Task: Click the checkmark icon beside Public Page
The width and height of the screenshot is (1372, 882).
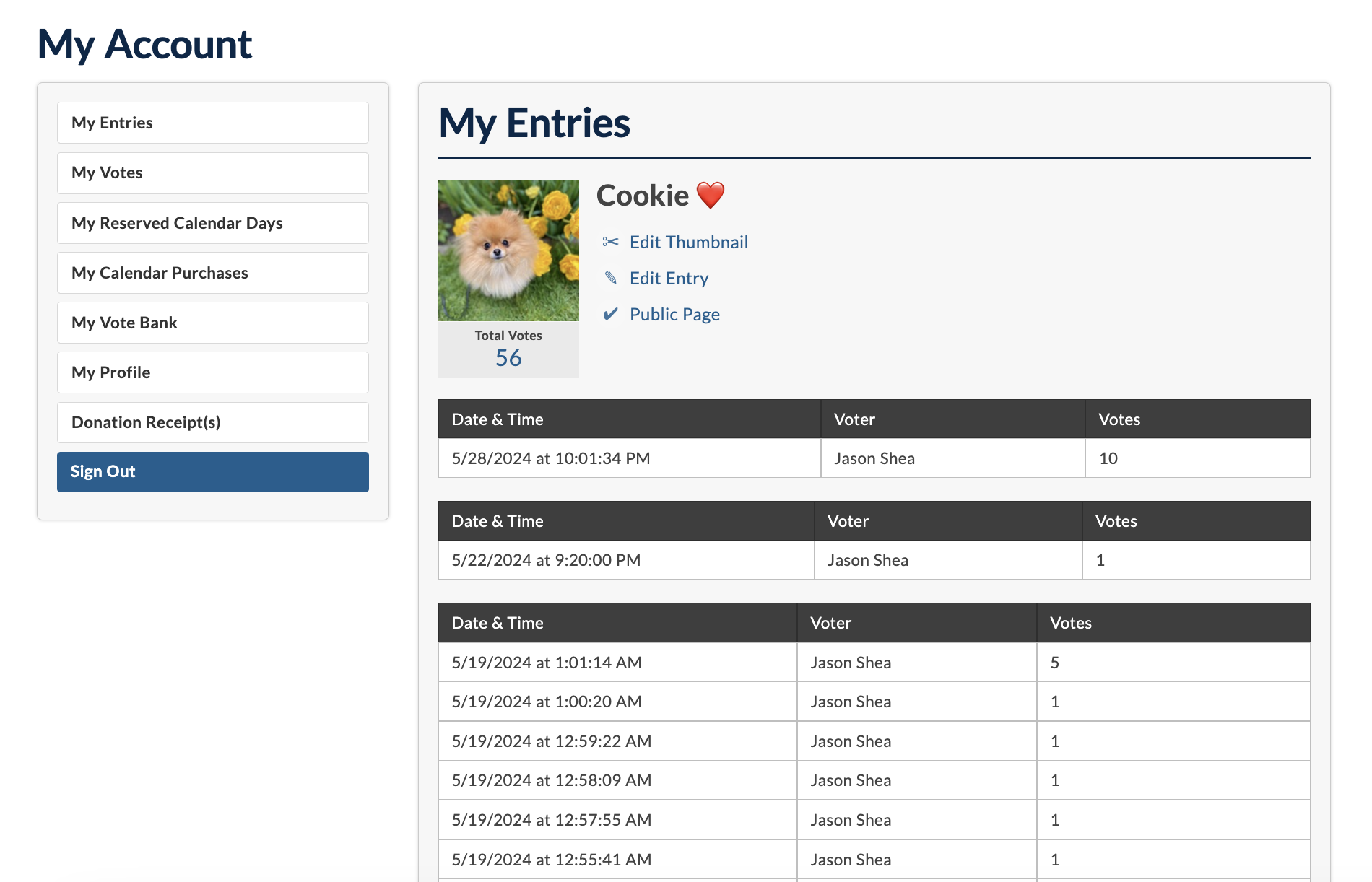Action: pyautogui.click(x=610, y=314)
